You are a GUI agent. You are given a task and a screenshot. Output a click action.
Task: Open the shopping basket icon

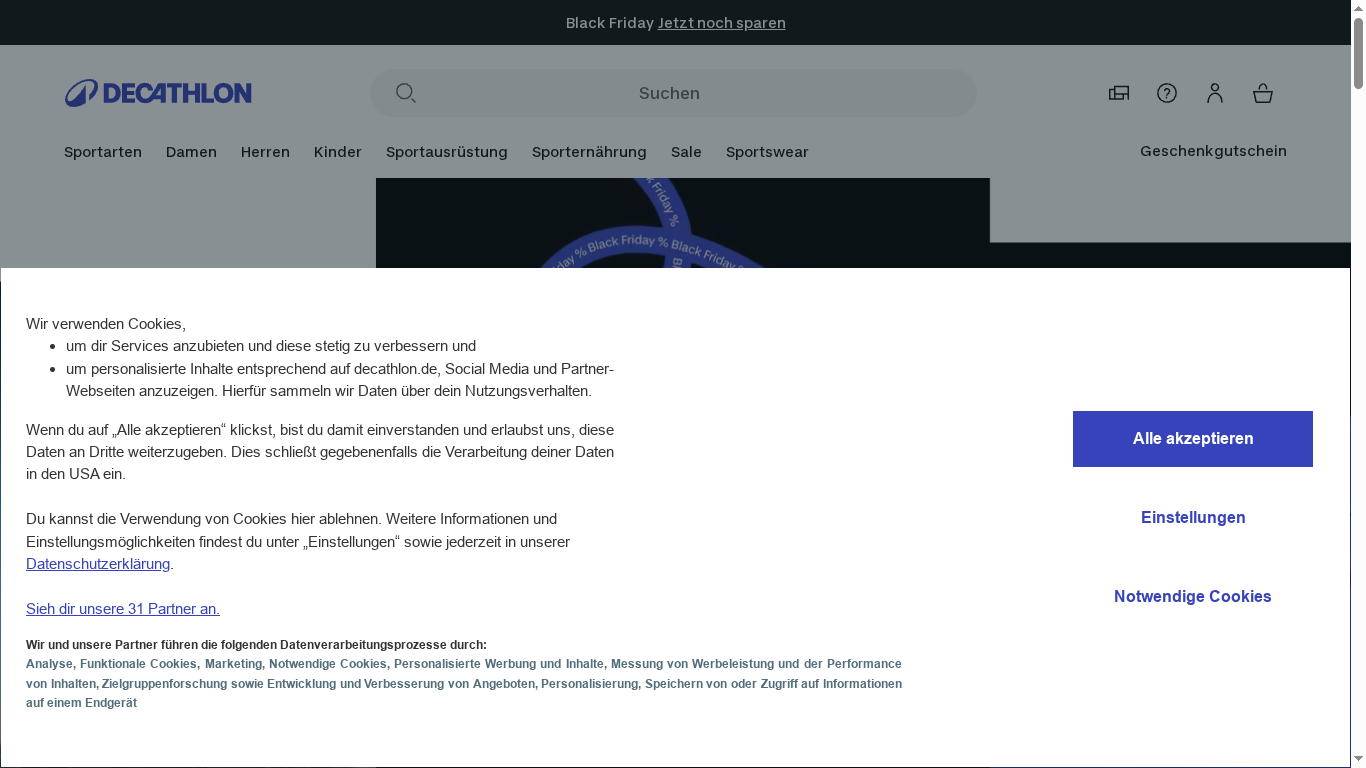1262,93
